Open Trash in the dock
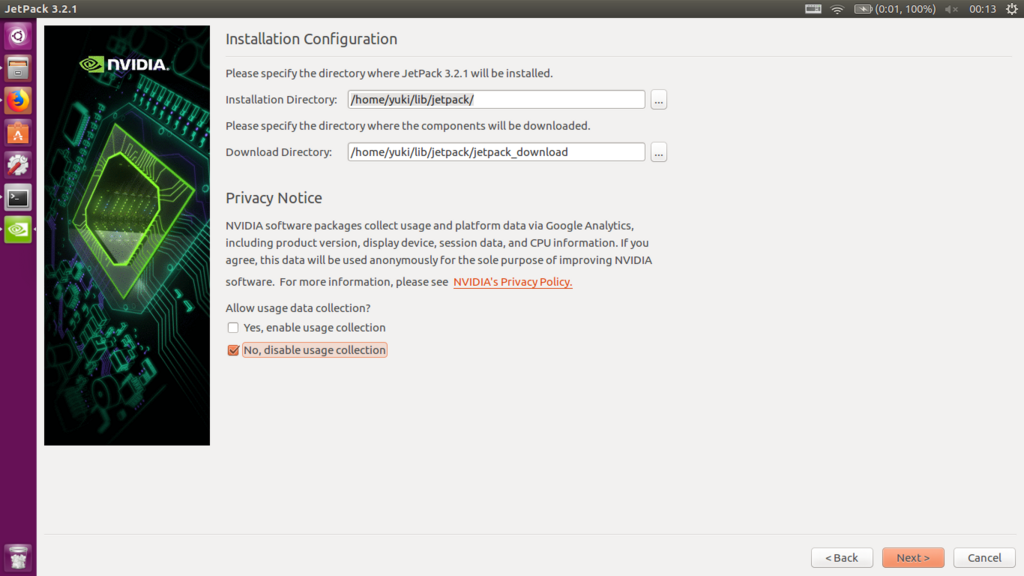1024x576 pixels. point(18,558)
